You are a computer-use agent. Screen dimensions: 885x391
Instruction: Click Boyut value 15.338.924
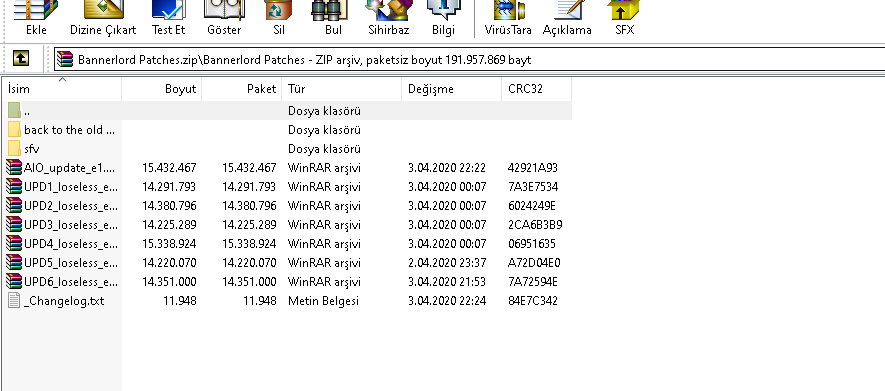[169, 244]
